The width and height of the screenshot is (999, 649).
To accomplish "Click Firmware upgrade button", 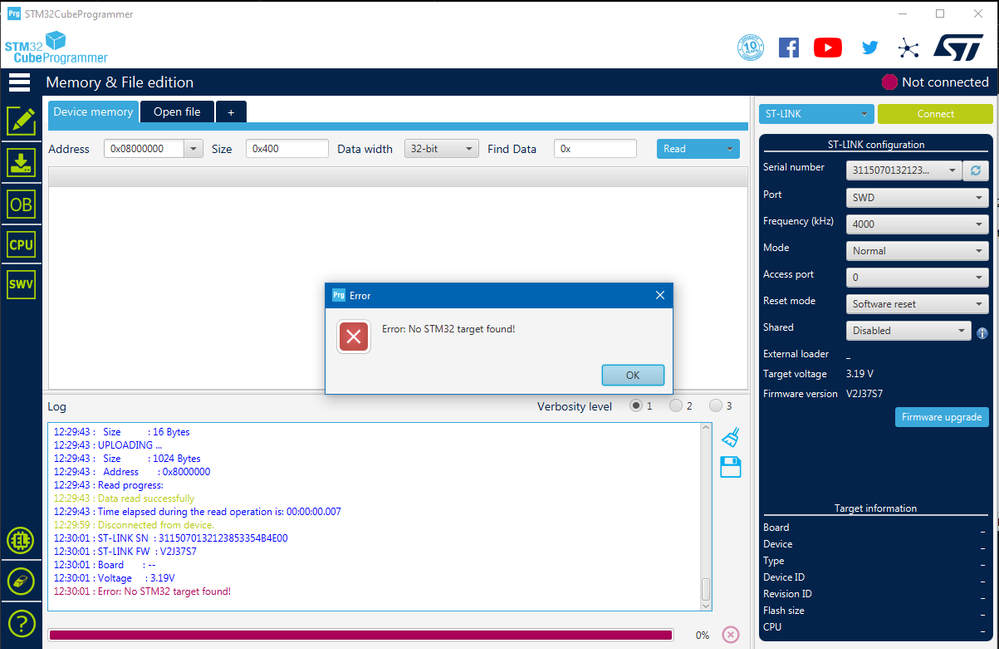I will [x=942, y=417].
